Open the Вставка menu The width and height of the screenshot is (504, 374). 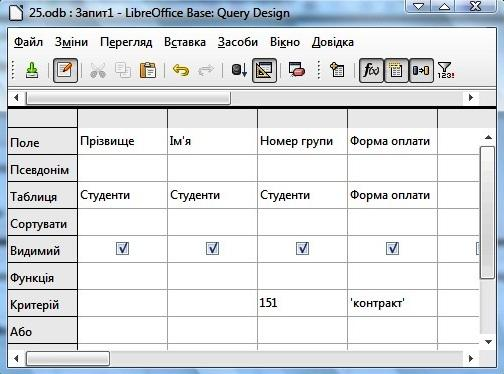(185, 42)
